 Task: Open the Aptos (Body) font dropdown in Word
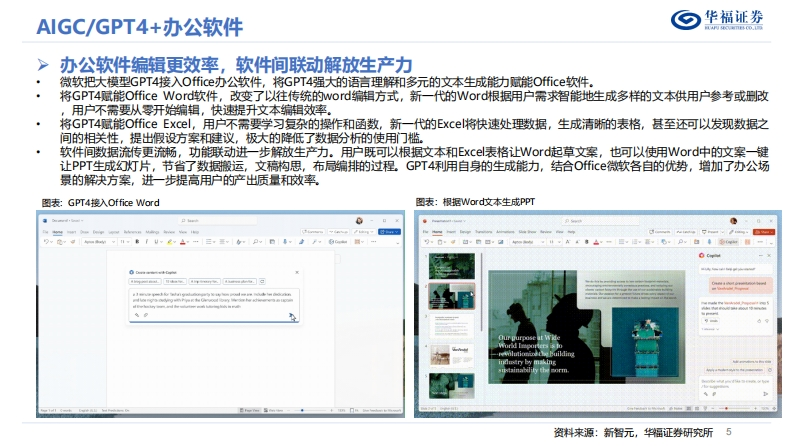coord(98,242)
